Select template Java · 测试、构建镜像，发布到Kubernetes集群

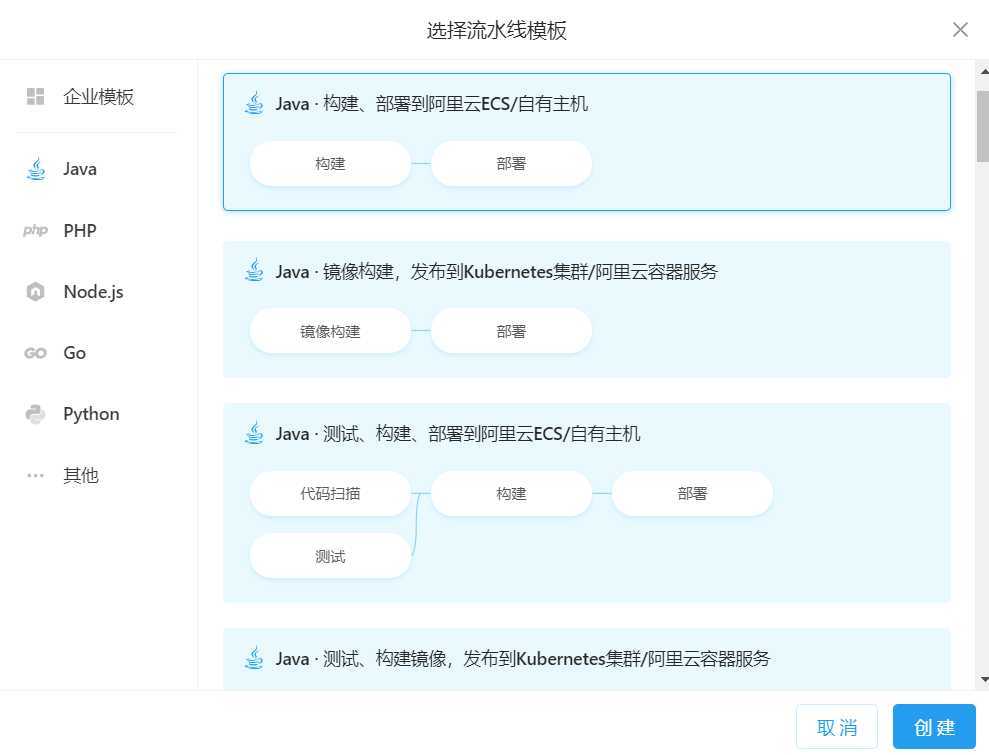click(x=587, y=659)
